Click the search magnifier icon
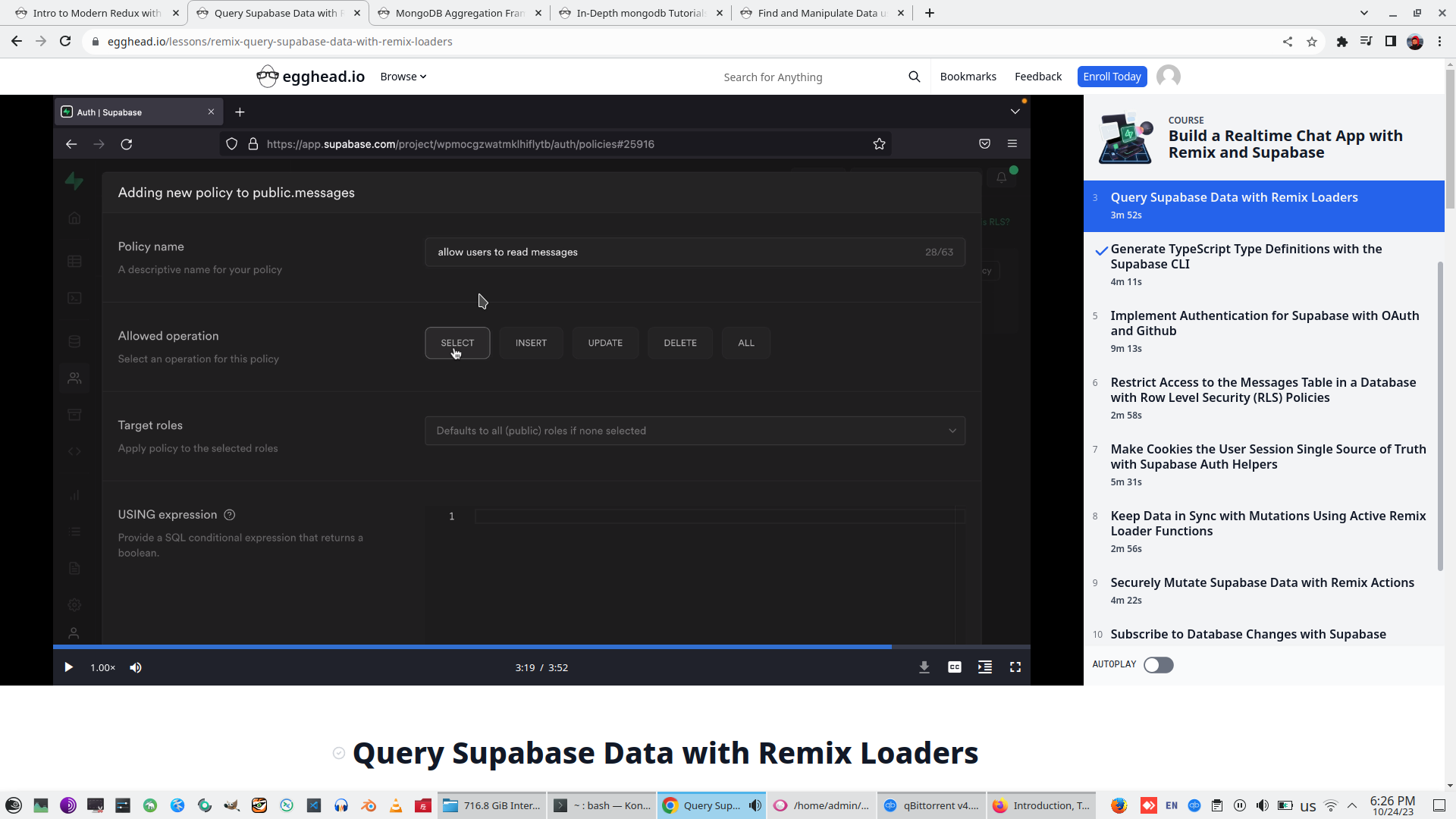 pos(915,77)
